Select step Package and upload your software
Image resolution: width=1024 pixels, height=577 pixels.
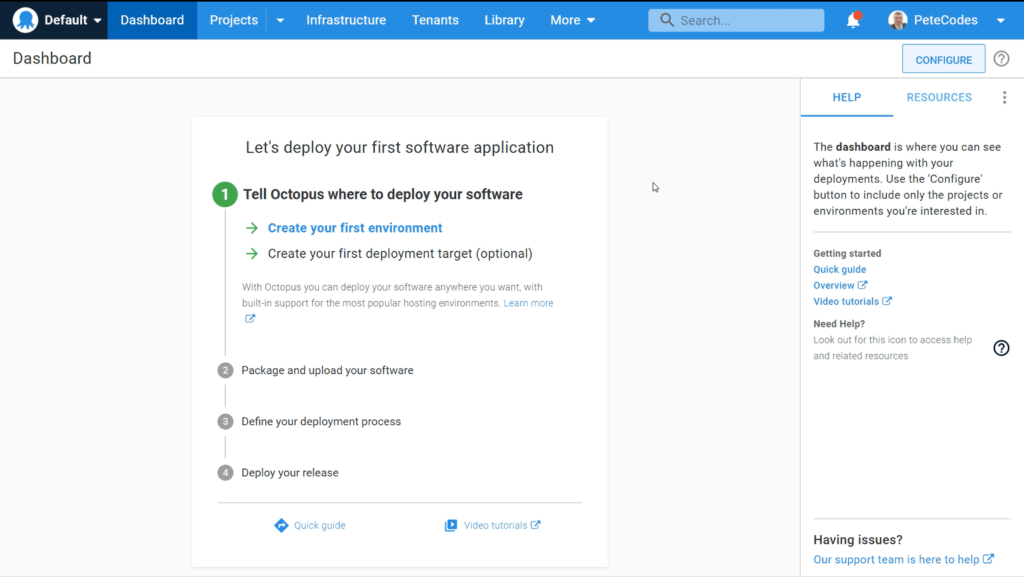pyautogui.click(x=327, y=371)
